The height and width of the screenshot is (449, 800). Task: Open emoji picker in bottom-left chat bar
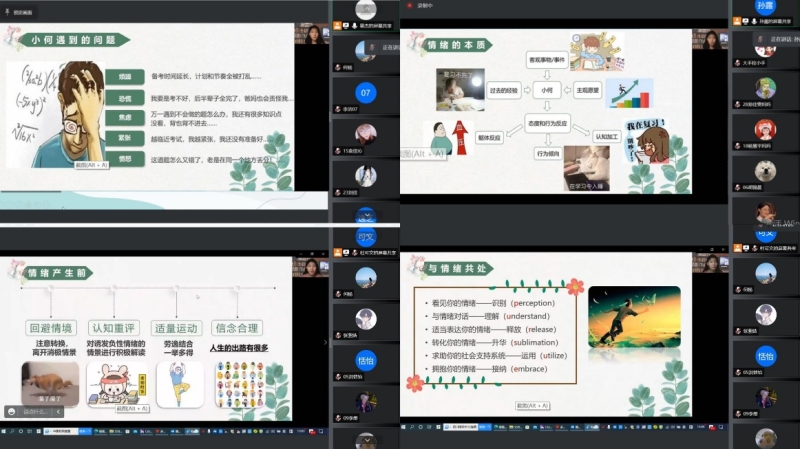12,411
